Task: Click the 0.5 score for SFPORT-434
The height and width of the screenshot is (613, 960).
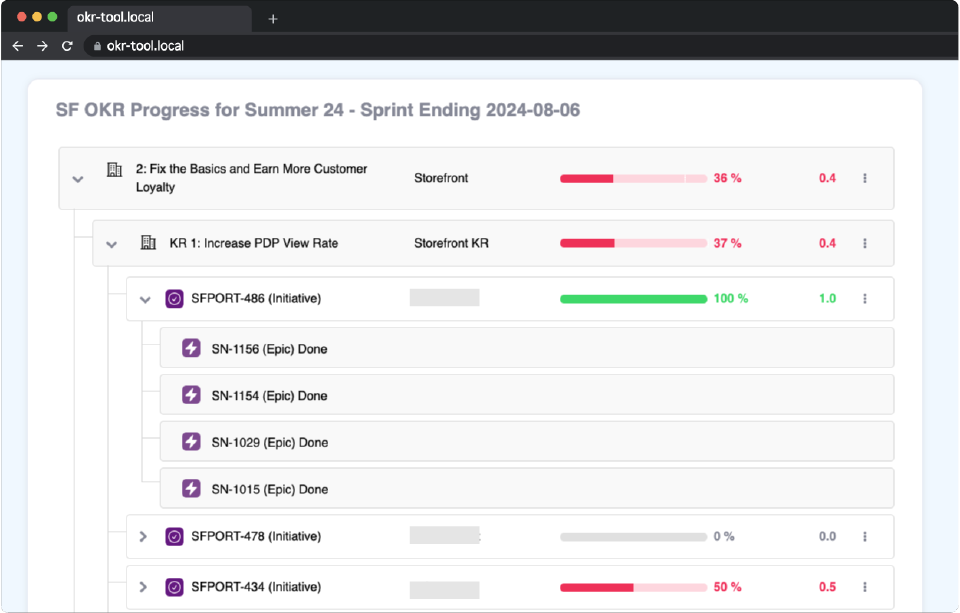Action: tap(827, 587)
